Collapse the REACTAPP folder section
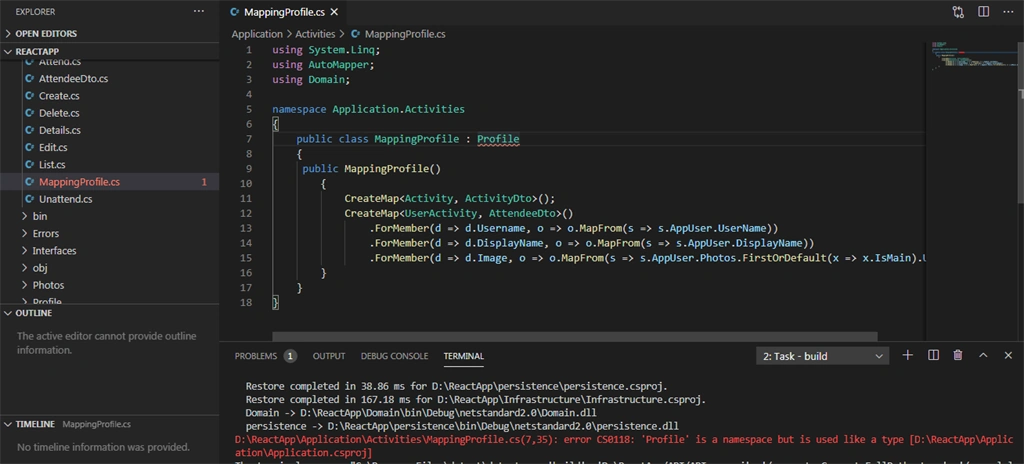 pos(109,51)
